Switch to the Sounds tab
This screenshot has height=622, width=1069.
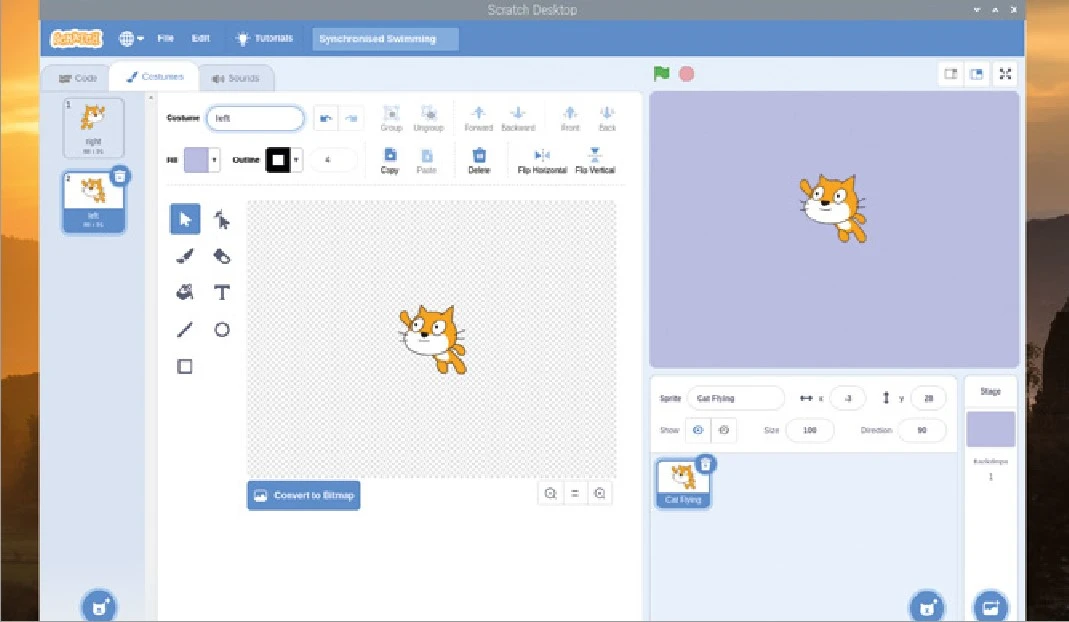click(236, 78)
